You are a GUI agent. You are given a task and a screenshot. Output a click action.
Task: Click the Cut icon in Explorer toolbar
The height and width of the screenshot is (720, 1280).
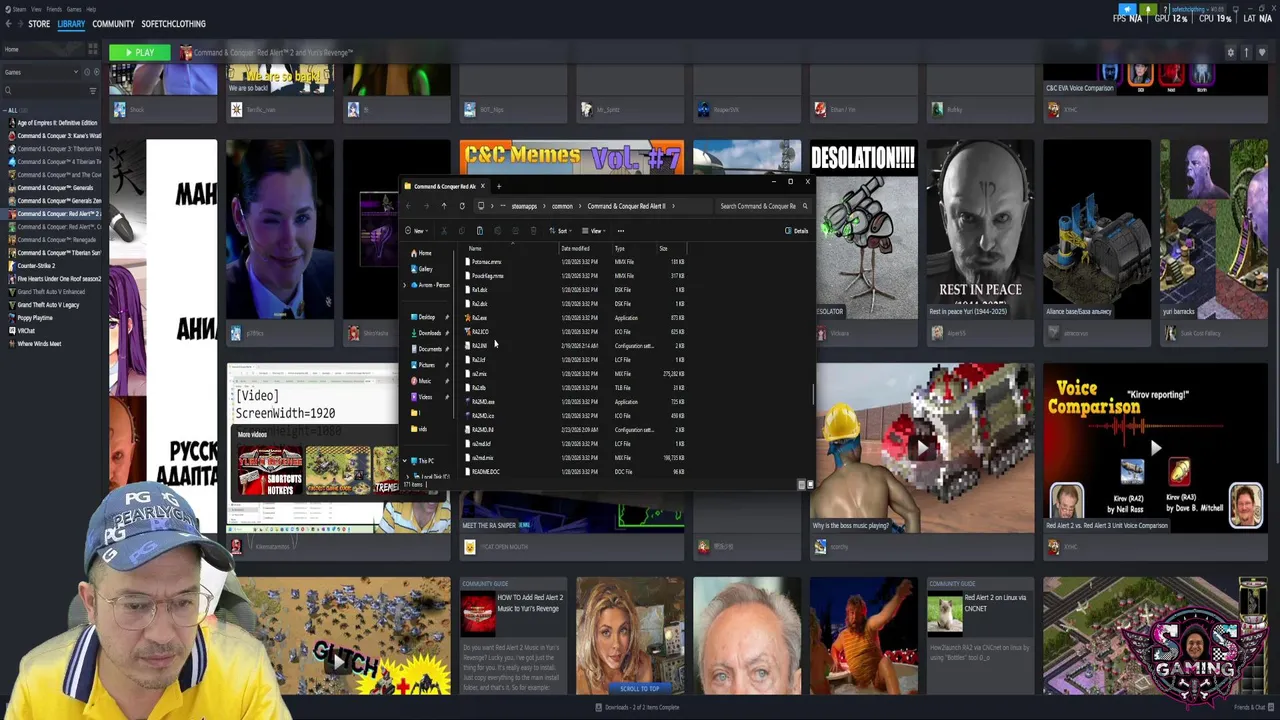pyautogui.click(x=444, y=231)
